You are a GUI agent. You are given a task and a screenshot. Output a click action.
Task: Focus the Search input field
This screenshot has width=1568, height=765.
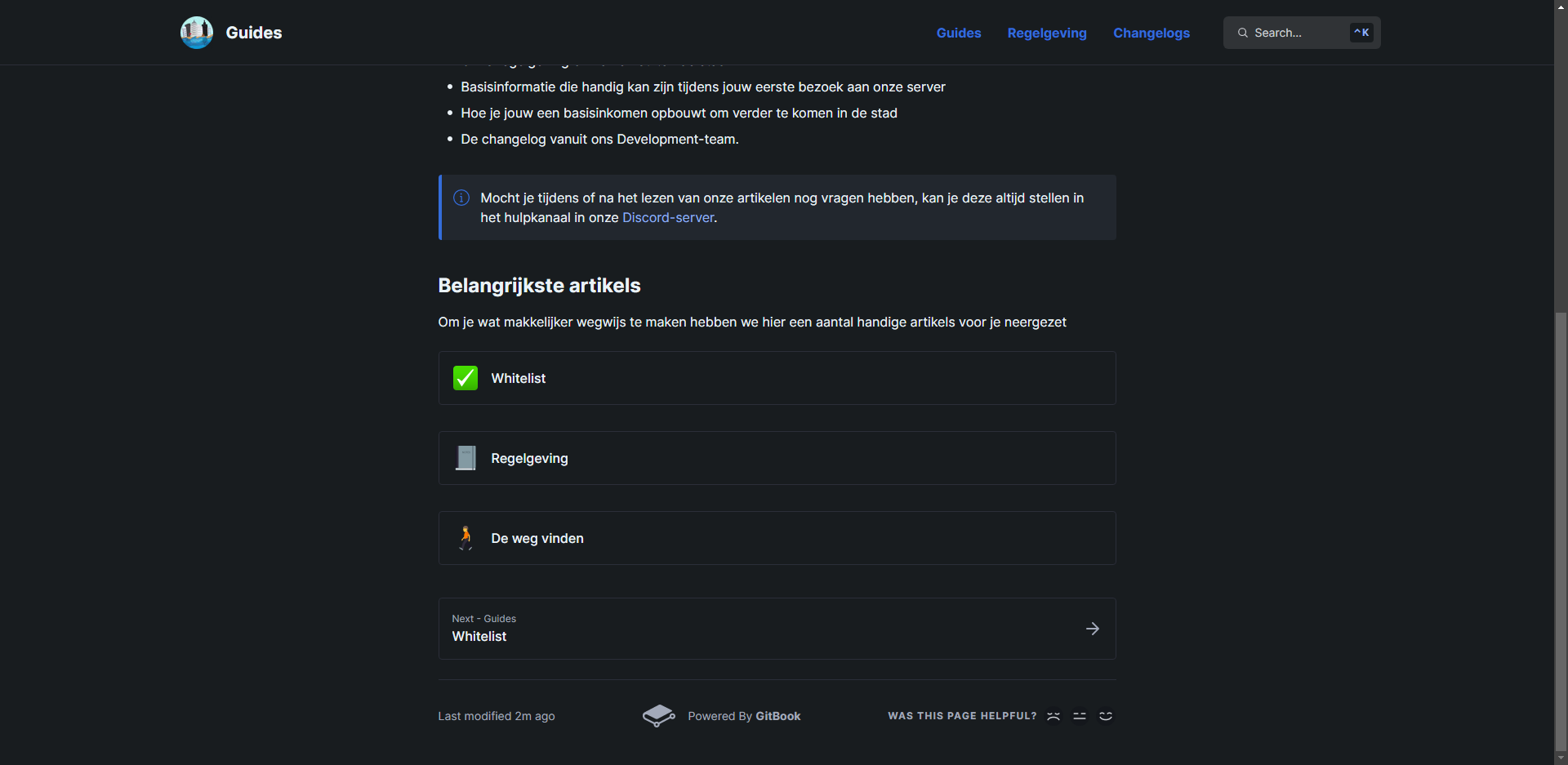1298,33
